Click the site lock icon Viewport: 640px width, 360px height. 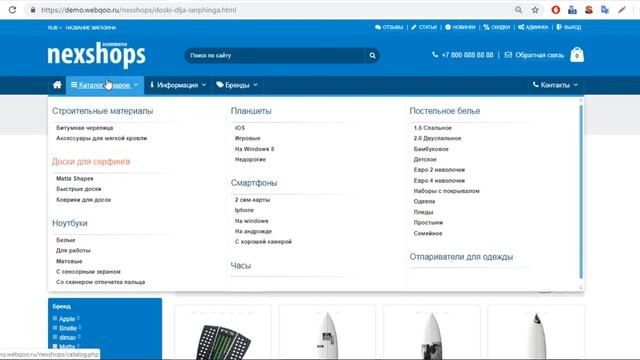click(x=33, y=10)
